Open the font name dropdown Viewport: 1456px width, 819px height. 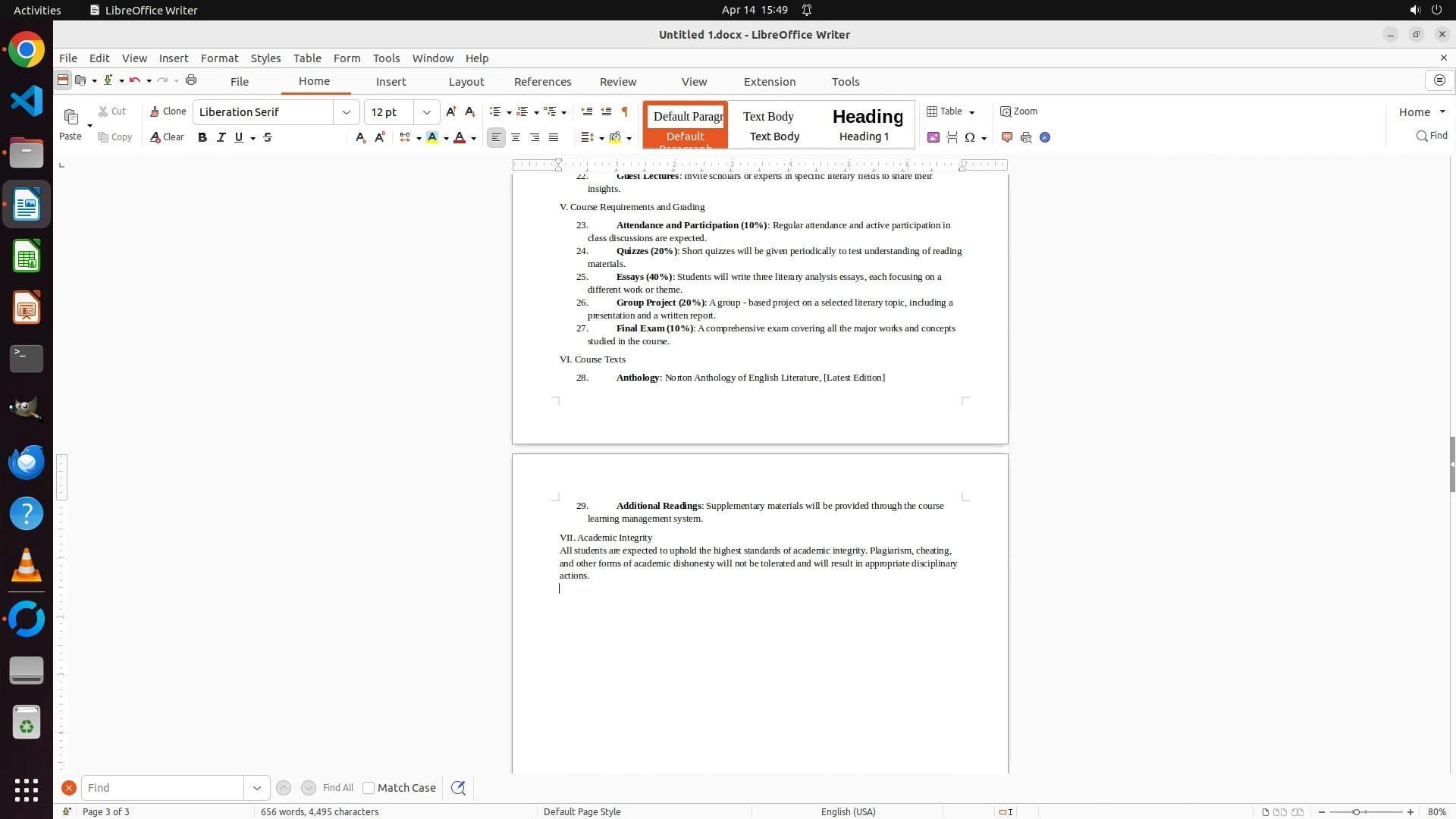347,112
